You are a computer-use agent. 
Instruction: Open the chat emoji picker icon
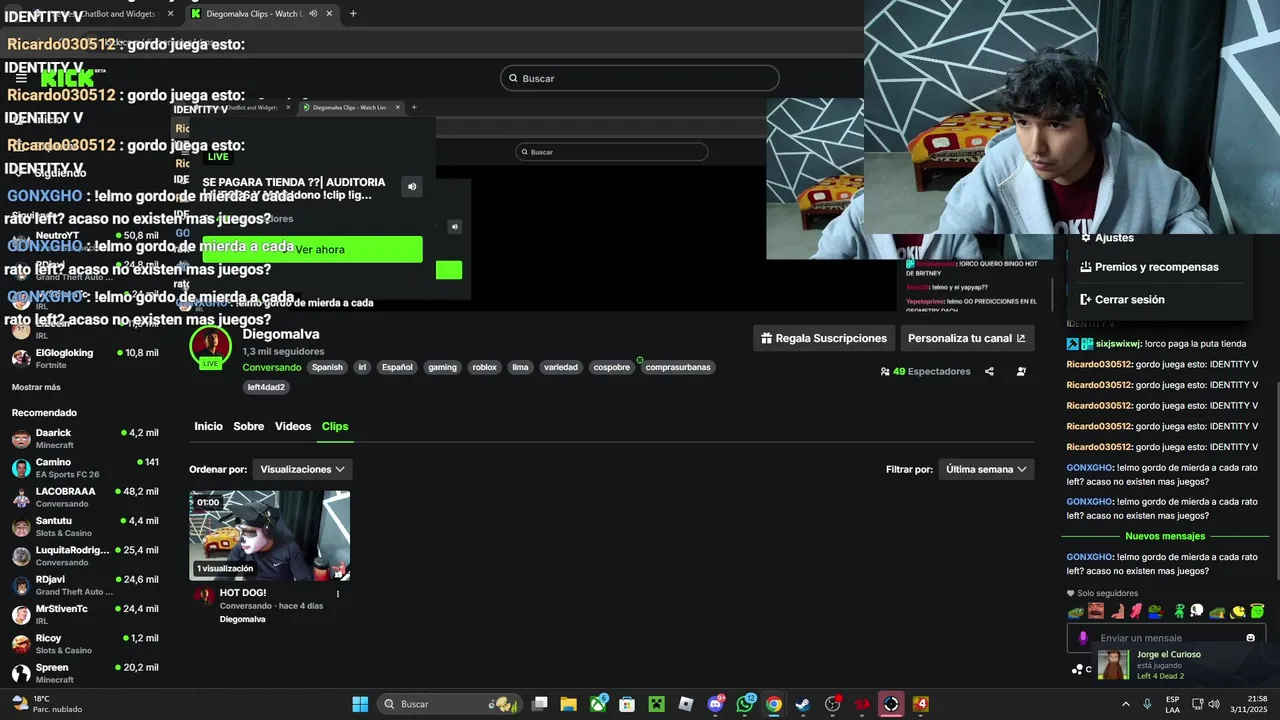point(1251,638)
